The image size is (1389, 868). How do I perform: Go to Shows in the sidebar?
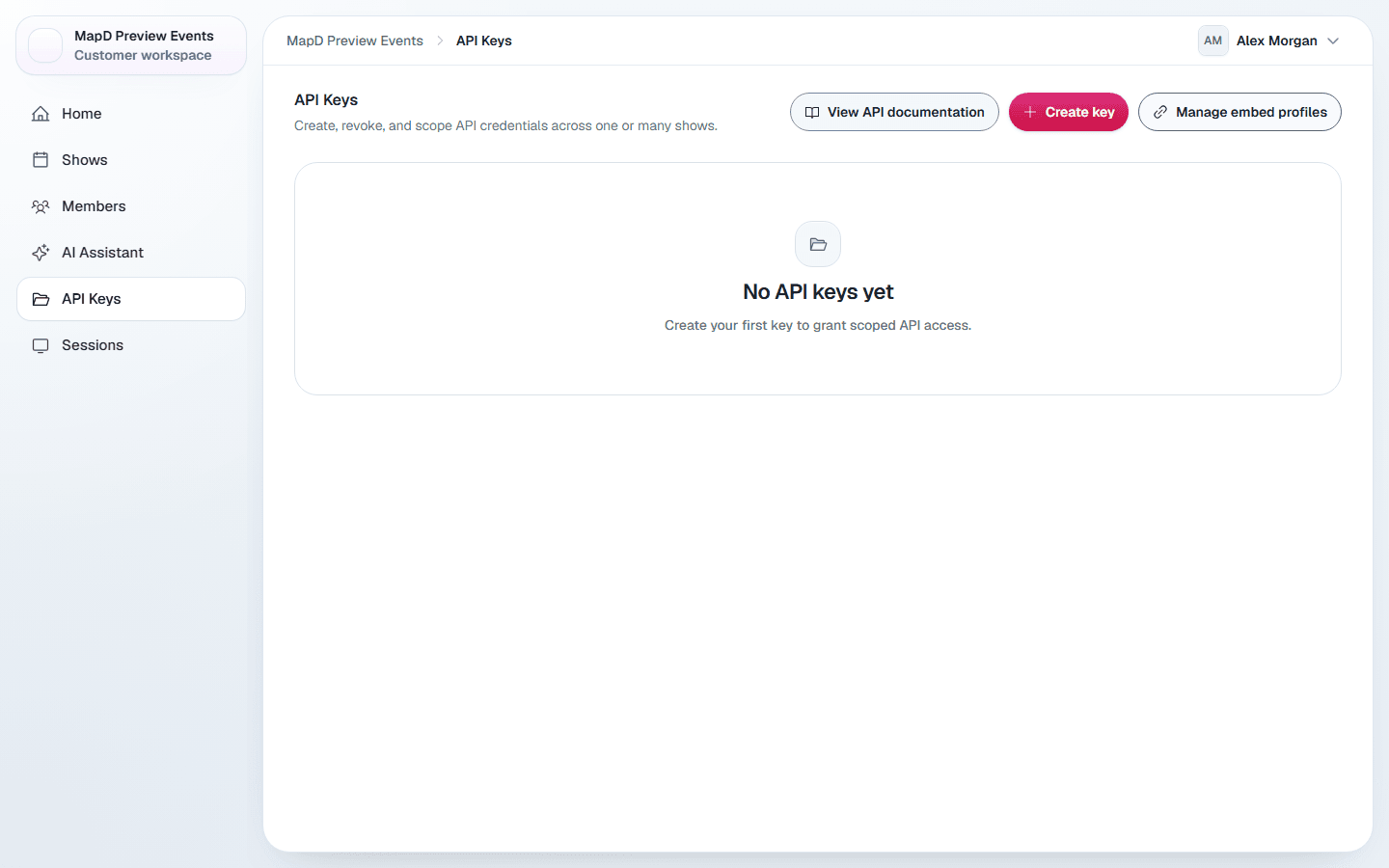coord(131,160)
